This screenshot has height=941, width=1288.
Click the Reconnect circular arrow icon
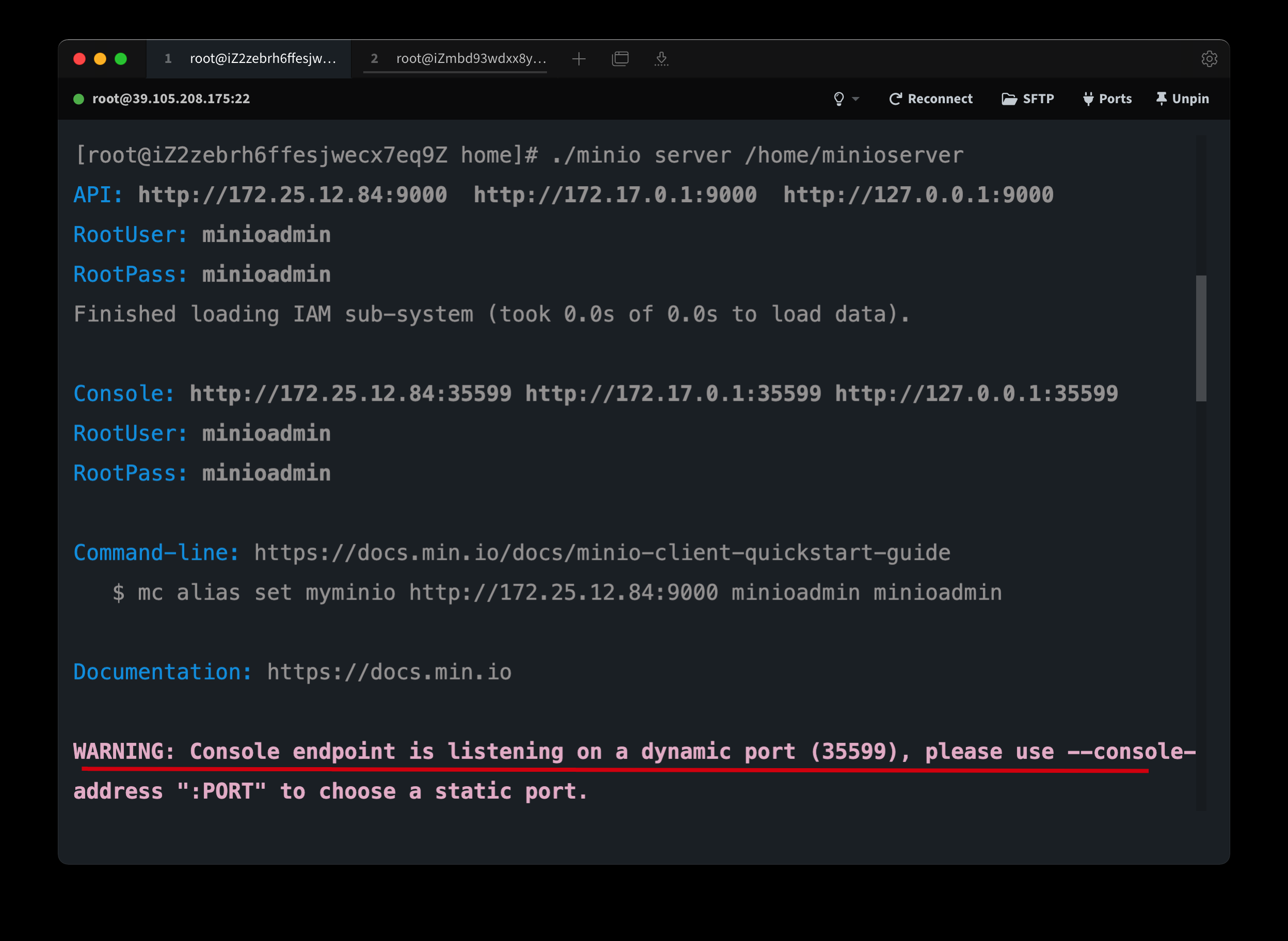click(x=895, y=99)
